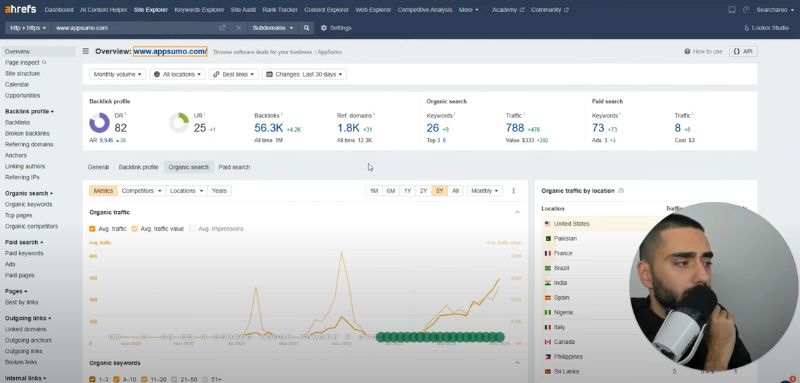Viewport: 800px width, 383px height.
Task: Click the magnifier search button
Action: pyautogui.click(x=306, y=28)
